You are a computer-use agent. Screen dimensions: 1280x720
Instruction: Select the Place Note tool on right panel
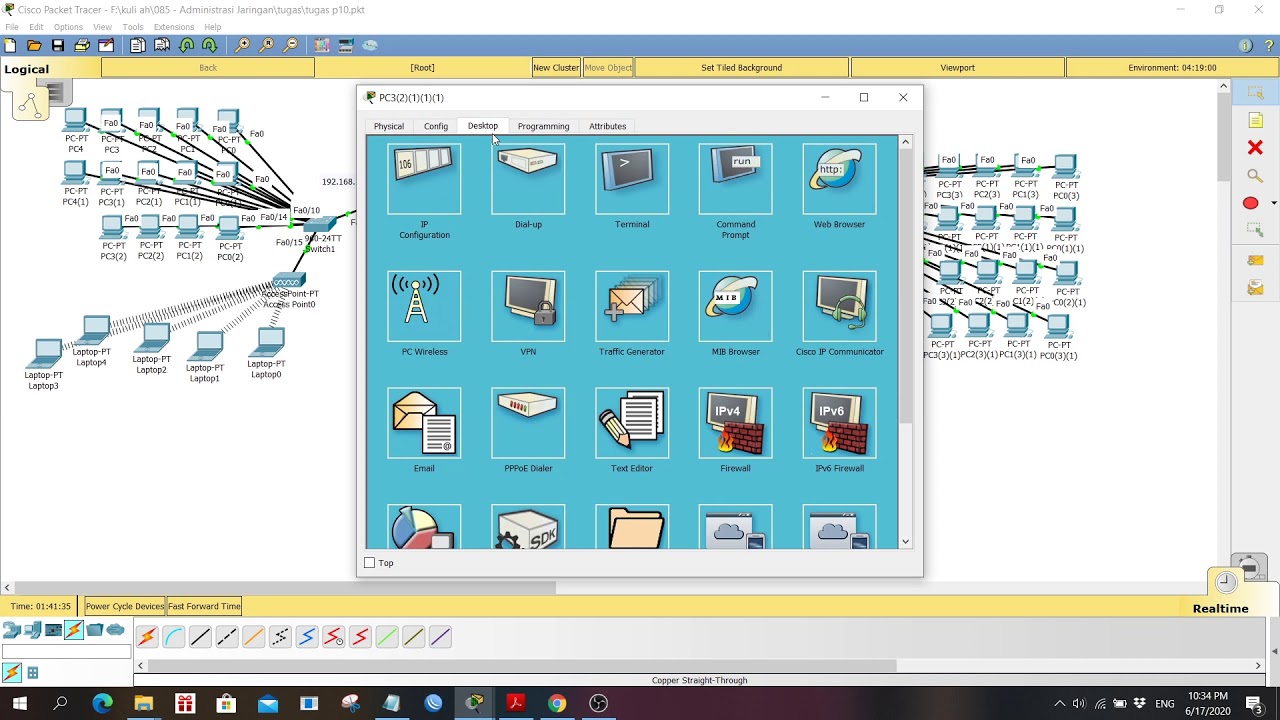click(1256, 120)
